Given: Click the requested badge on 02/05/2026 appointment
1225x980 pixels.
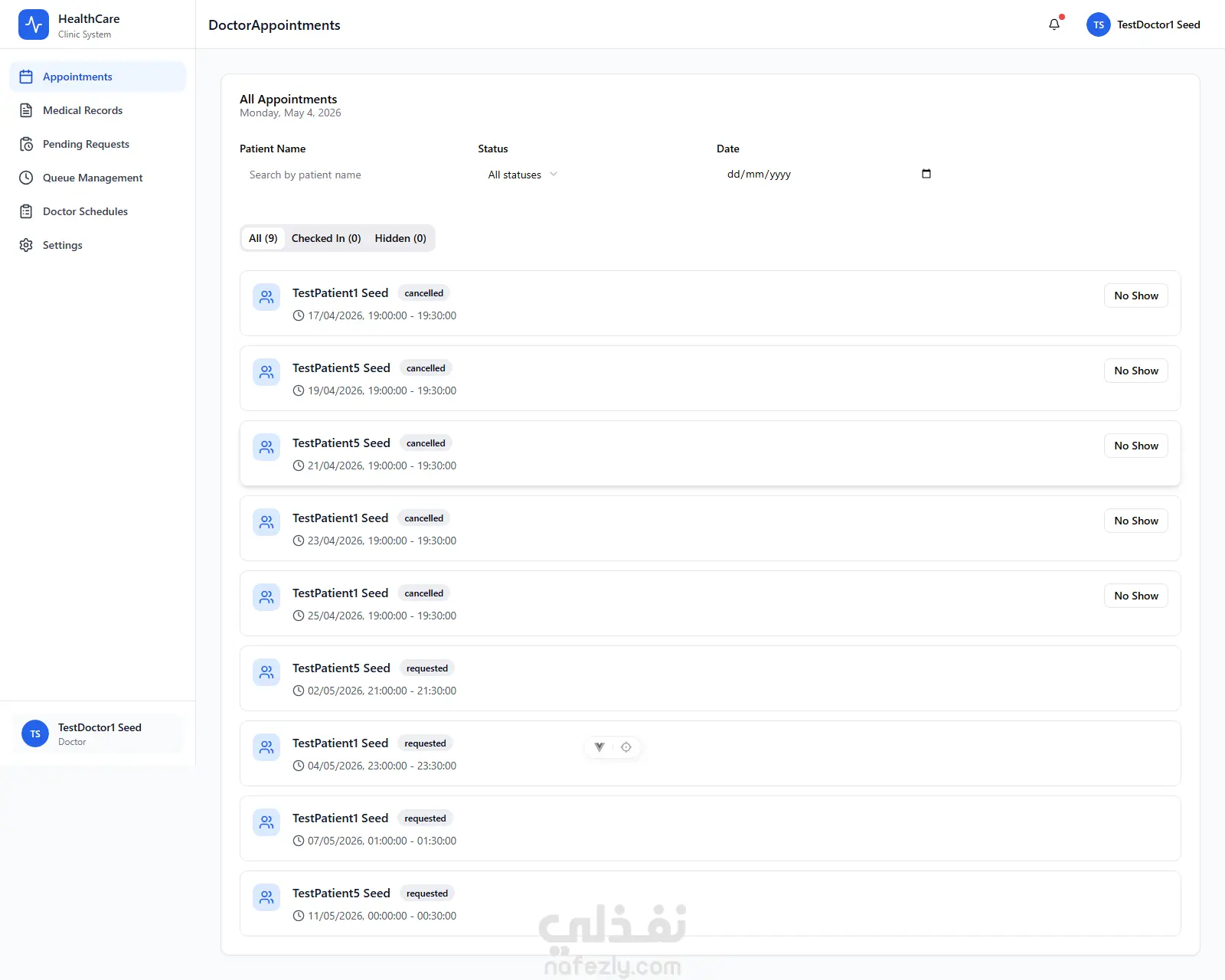Looking at the screenshot, I should (427, 668).
